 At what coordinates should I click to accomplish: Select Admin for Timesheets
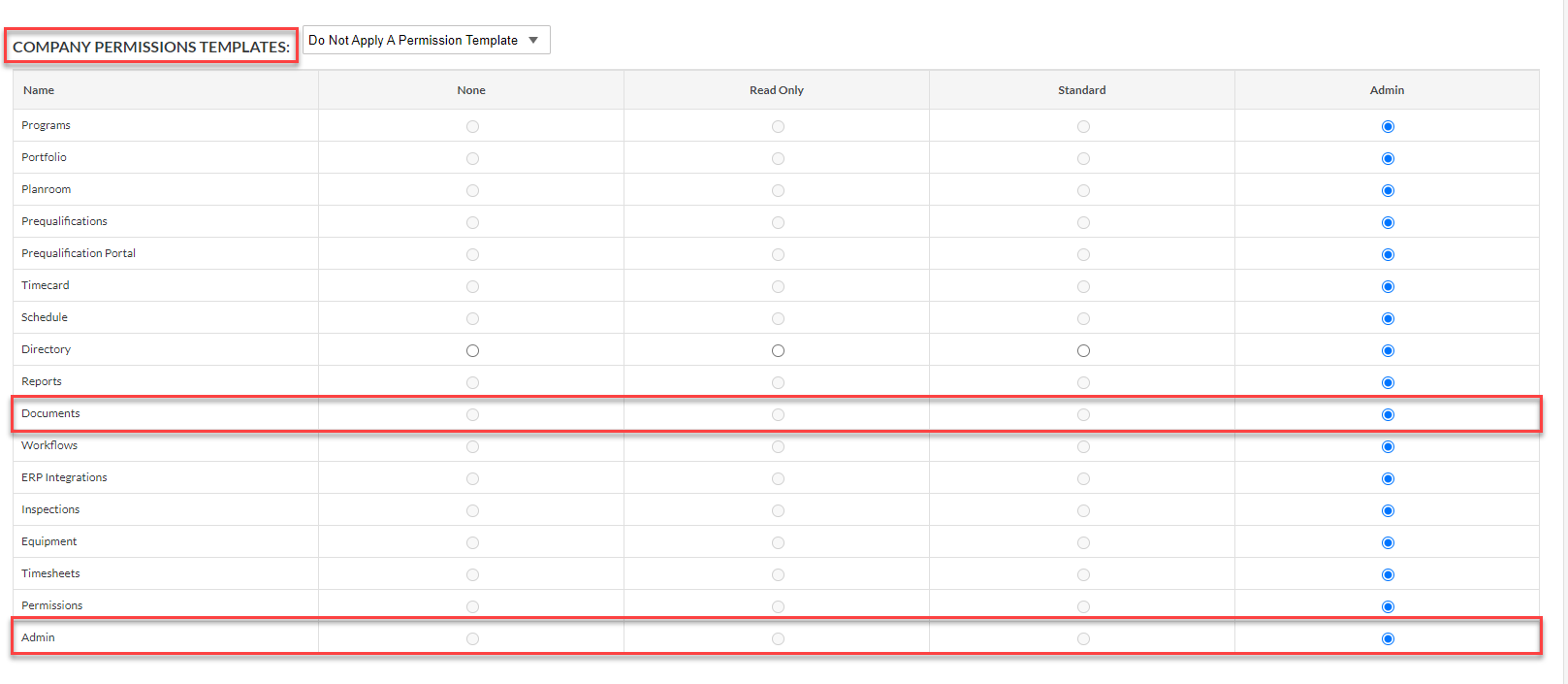coord(1388,574)
